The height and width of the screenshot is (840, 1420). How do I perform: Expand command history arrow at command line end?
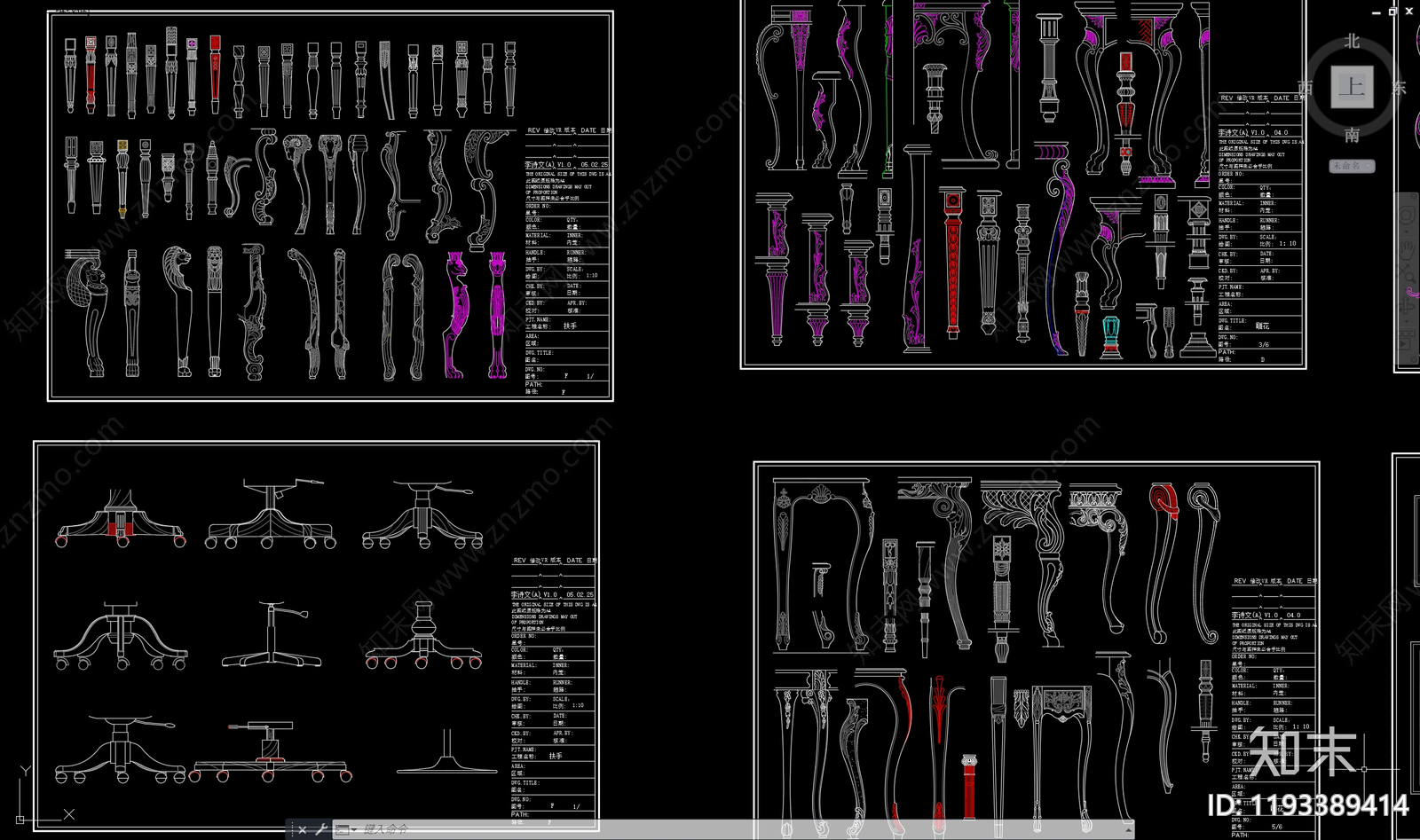pos(1128,830)
